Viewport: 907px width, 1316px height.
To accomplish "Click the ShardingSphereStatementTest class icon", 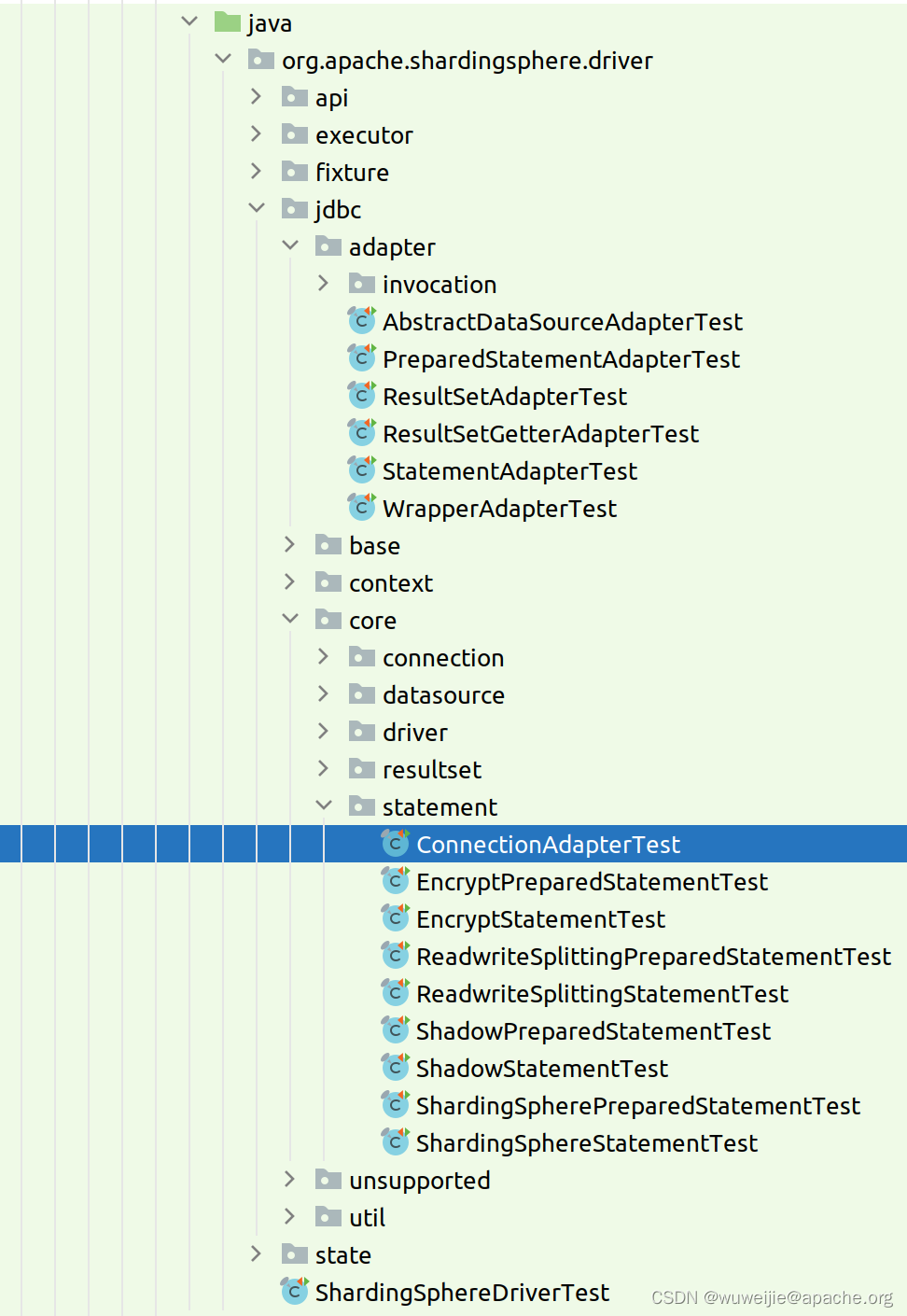I will [x=395, y=1142].
